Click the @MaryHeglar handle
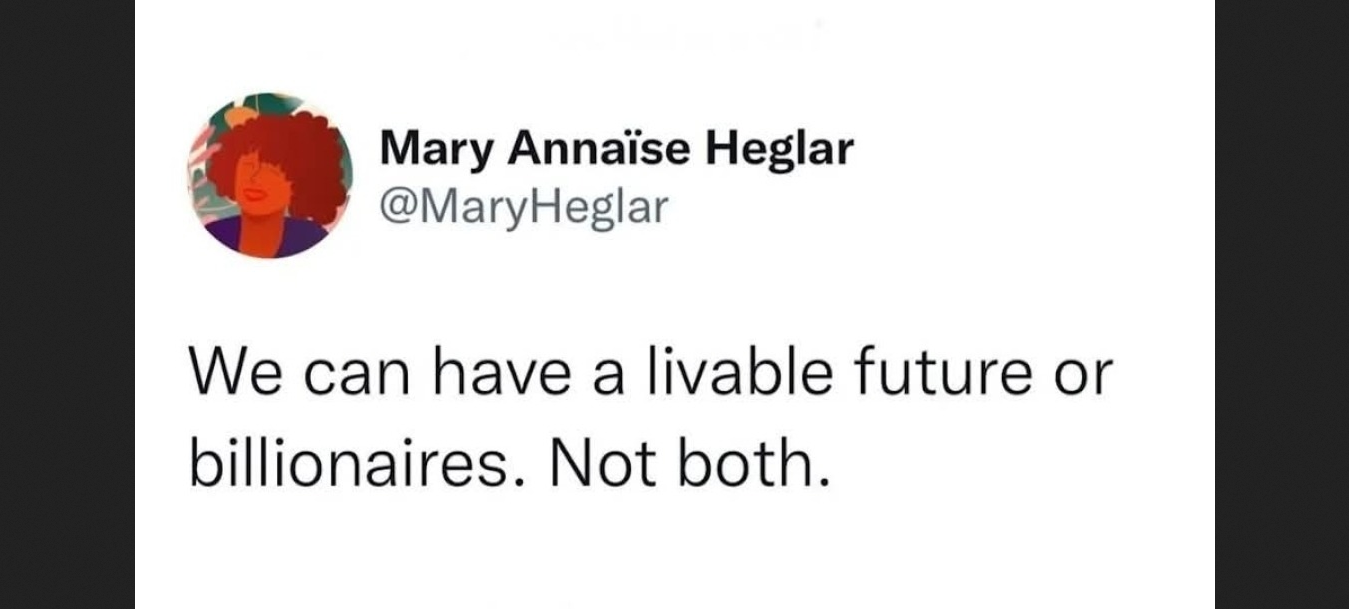The image size is (1349, 609). (x=523, y=207)
